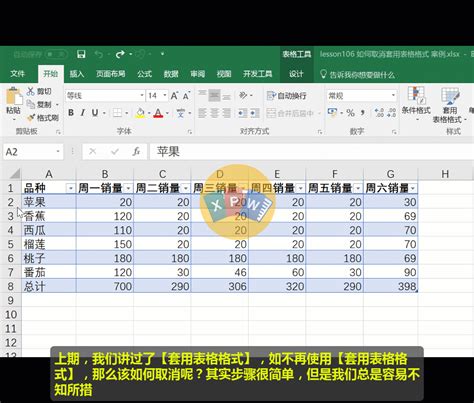Screen dimensions: 474x403
Task: Open the font color dropdown arrow
Action: [x=167, y=113]
